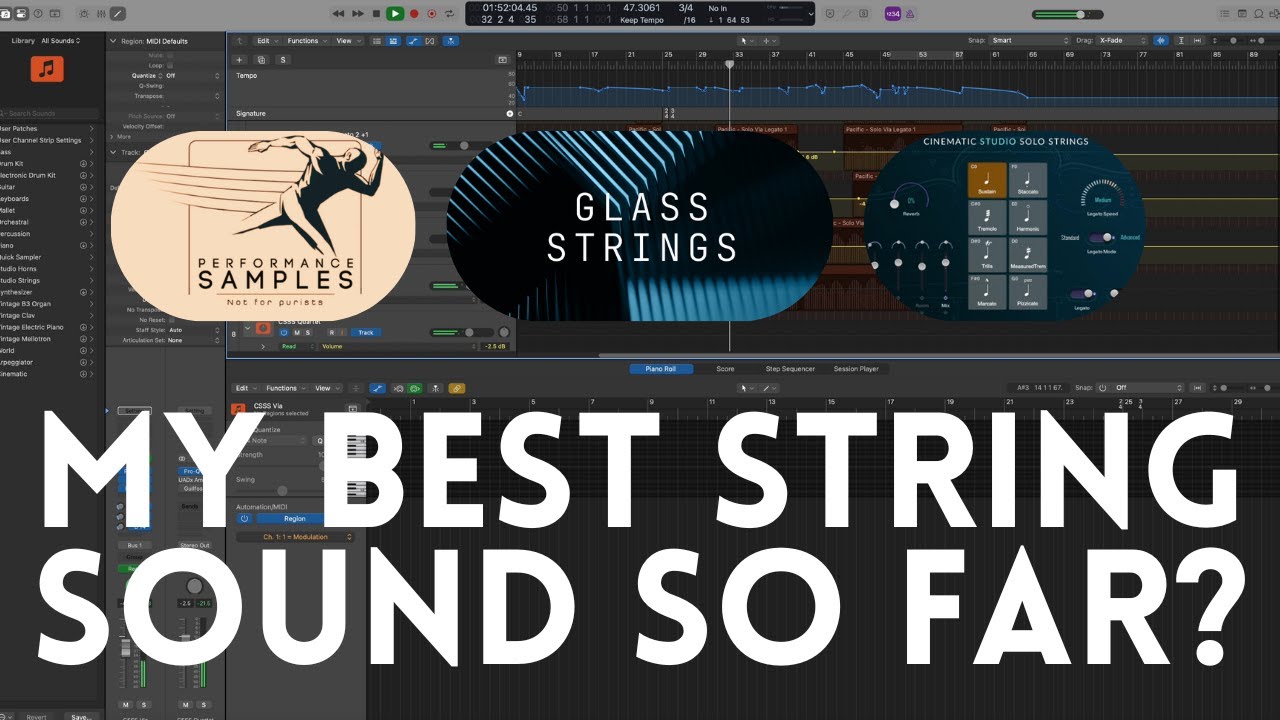Screen dimensions: 1280x720
Task: Open the tracks area View menu
Action: click(346, 41)
